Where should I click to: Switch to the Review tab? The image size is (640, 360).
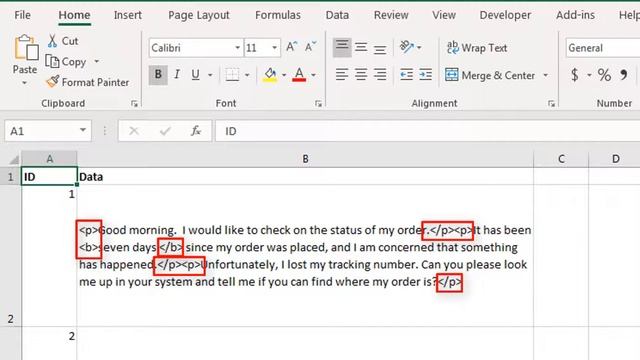(x=391, y=15)
